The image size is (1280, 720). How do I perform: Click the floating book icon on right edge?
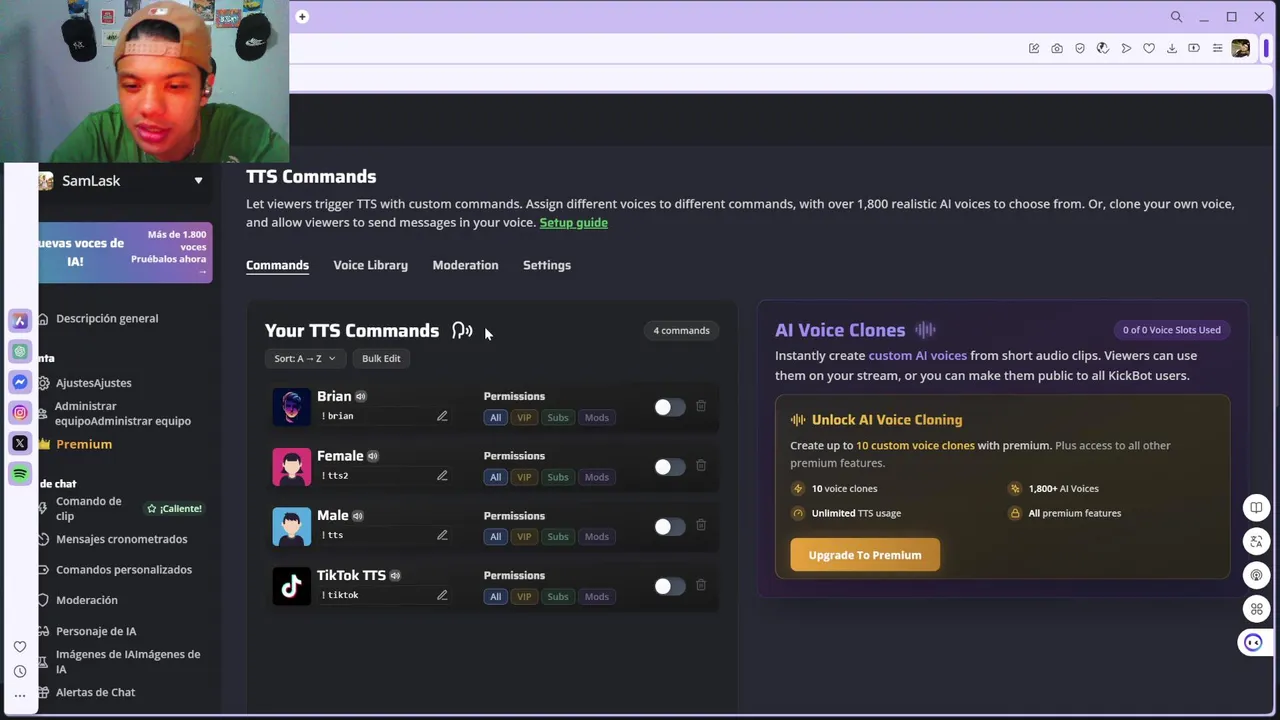pos(1257,507)
